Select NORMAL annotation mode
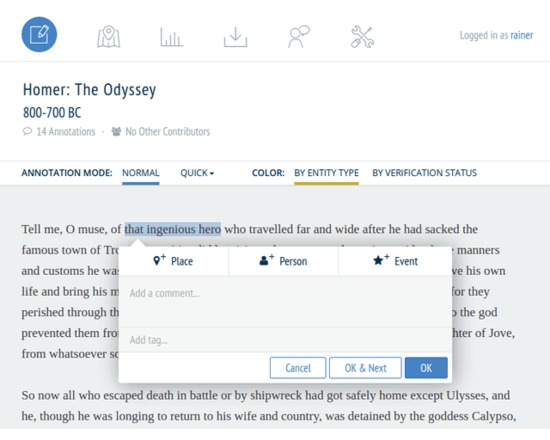Viewport: 550px width, 440px height. [x=141, y=173]
